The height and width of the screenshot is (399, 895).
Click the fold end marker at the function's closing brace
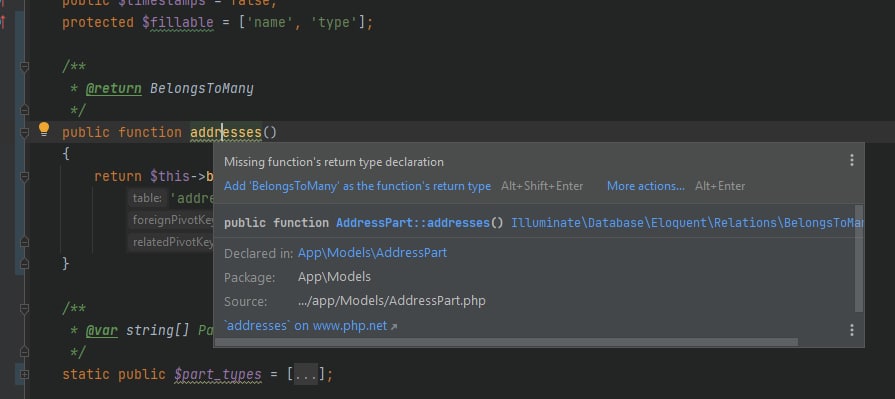pos(24,264)
